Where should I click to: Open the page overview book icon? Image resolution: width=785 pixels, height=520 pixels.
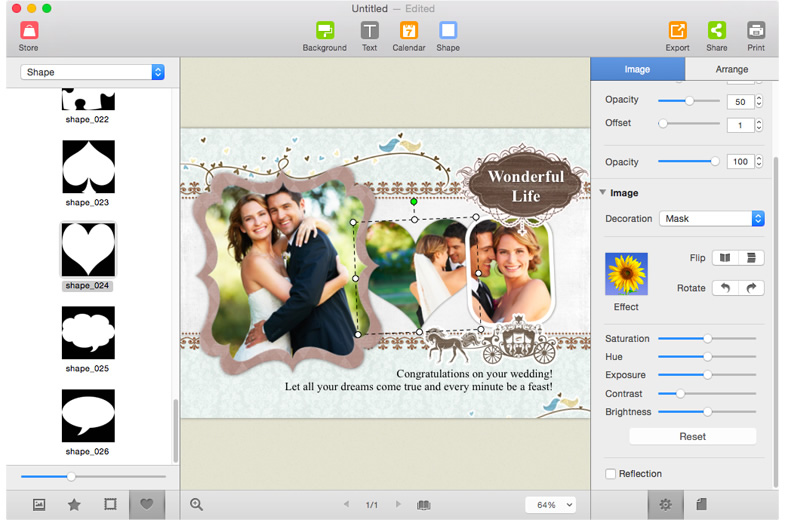coord(424,504)
